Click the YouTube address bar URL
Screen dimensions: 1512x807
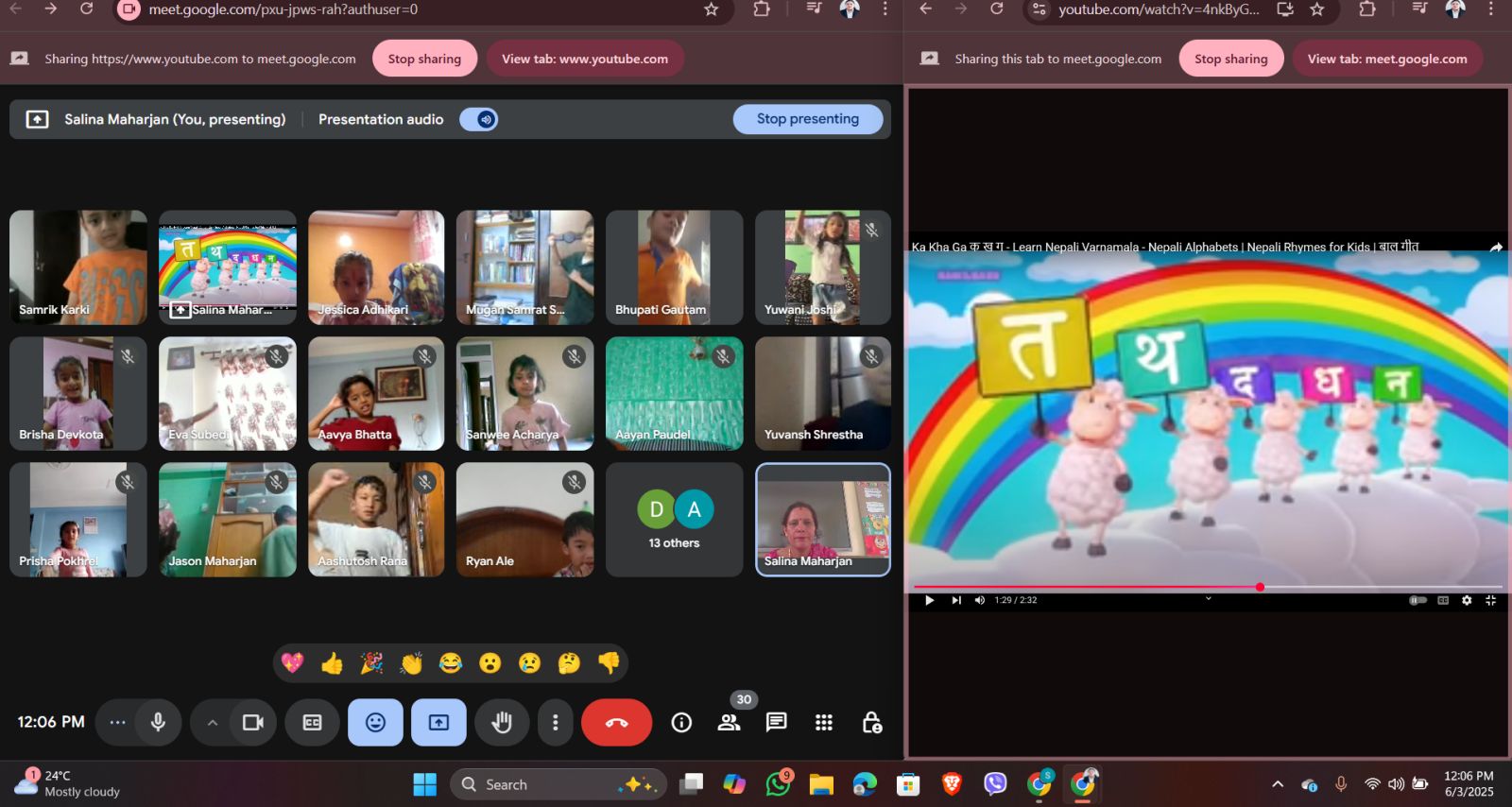click(1159, 9)
